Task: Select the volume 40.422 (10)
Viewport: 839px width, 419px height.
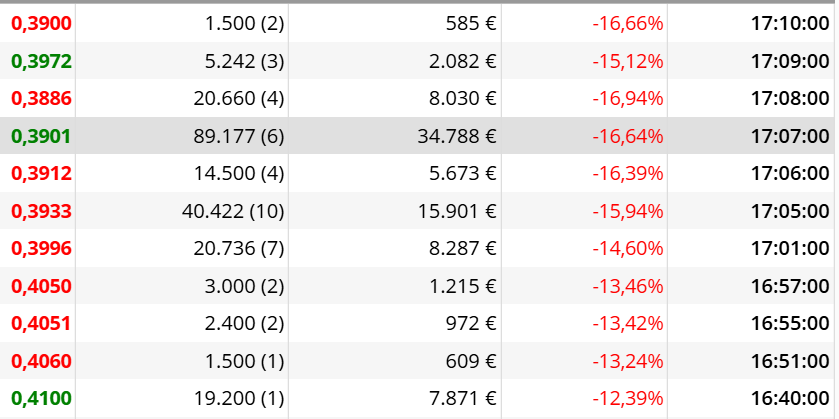Action: (233, 211)
